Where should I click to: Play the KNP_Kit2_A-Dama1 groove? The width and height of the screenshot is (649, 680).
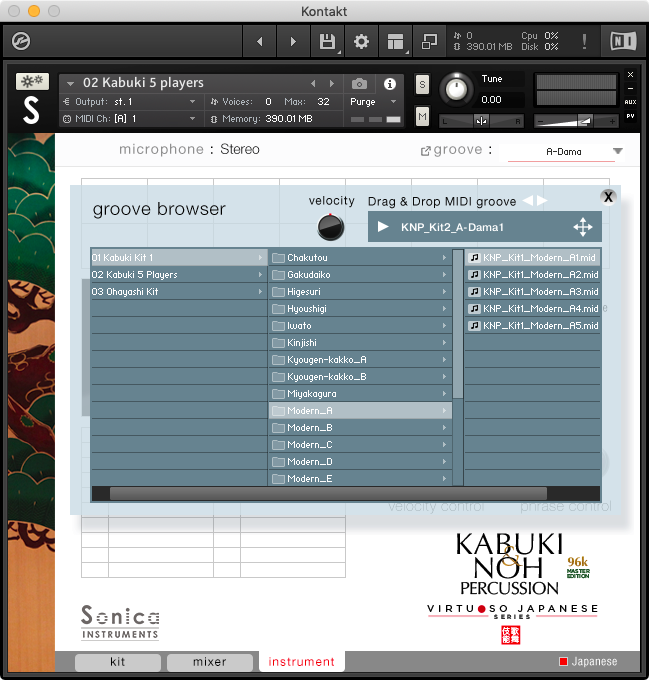coord(382,227)
